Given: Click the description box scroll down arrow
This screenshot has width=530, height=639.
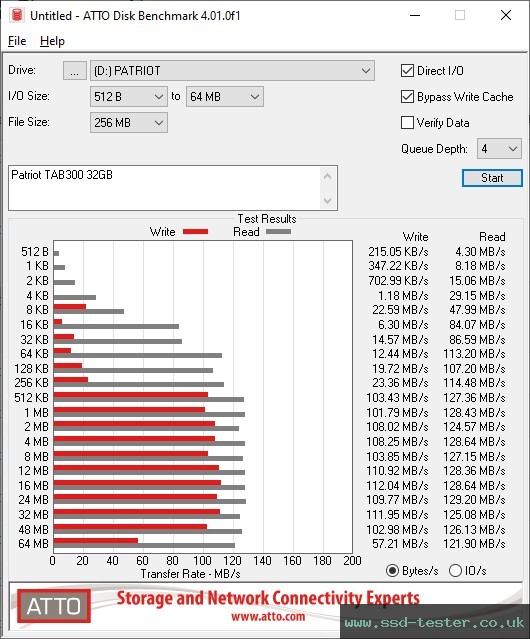Looking at the screenshot, I should tap(328, 200).
